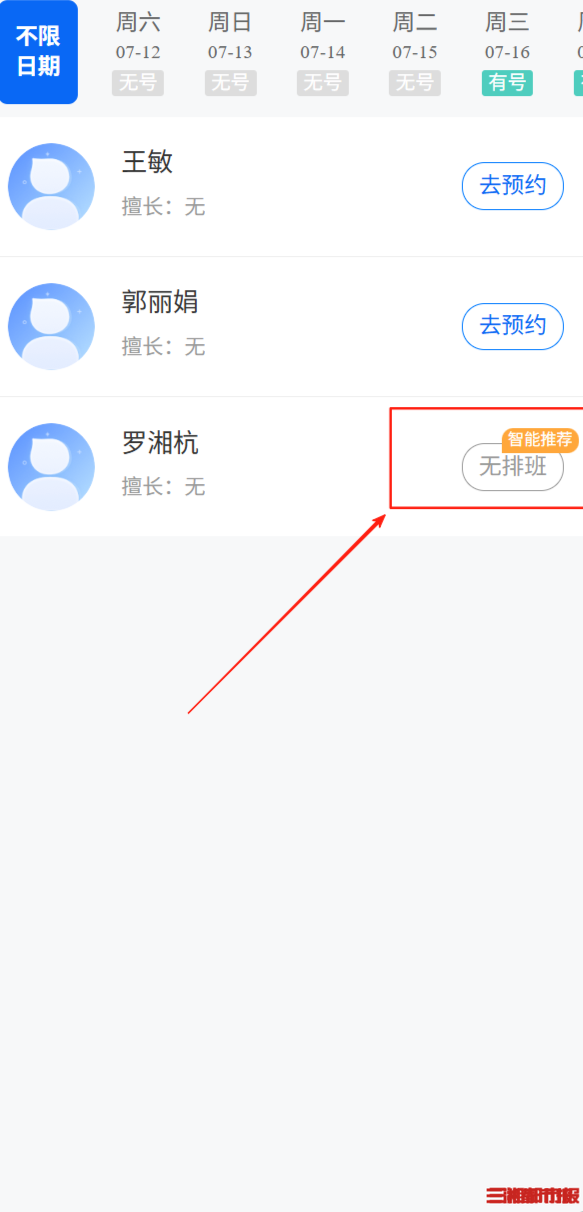Switch to the 周日 07-13 date tab

tap(231, 52)
